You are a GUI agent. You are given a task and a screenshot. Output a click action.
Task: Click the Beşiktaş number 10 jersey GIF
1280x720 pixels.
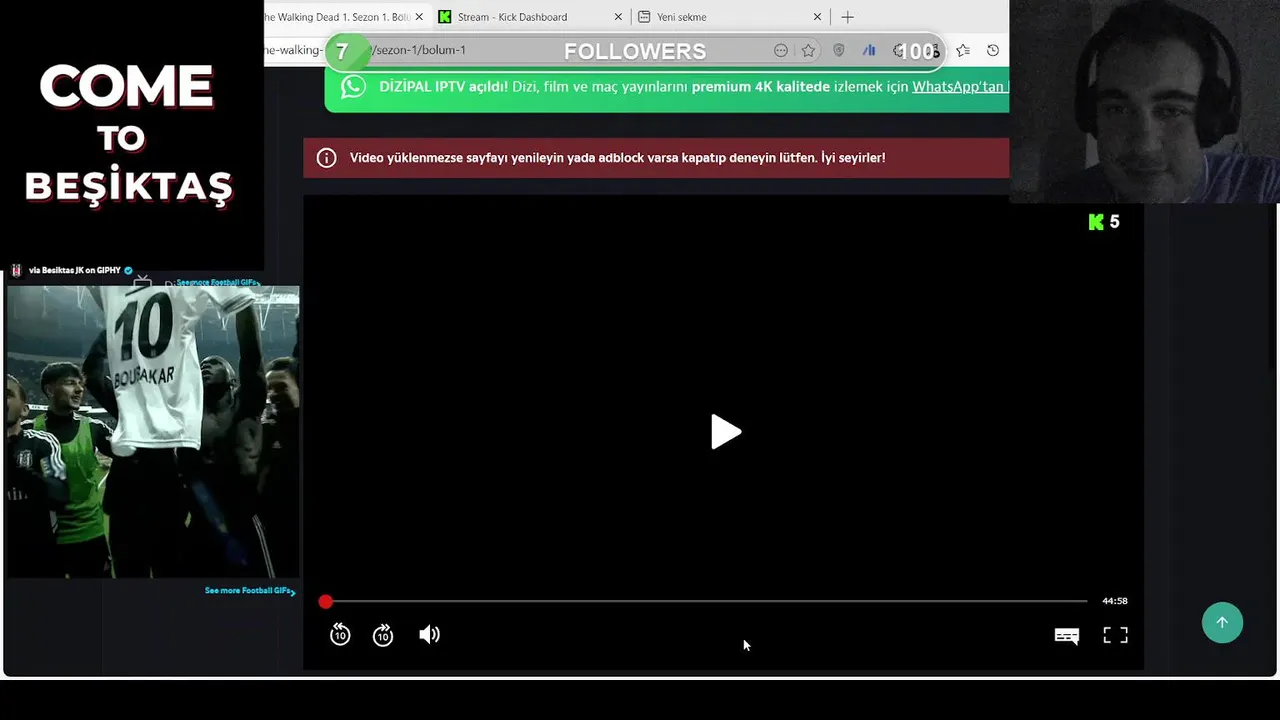pyautogui.click(x=153, y=432)
